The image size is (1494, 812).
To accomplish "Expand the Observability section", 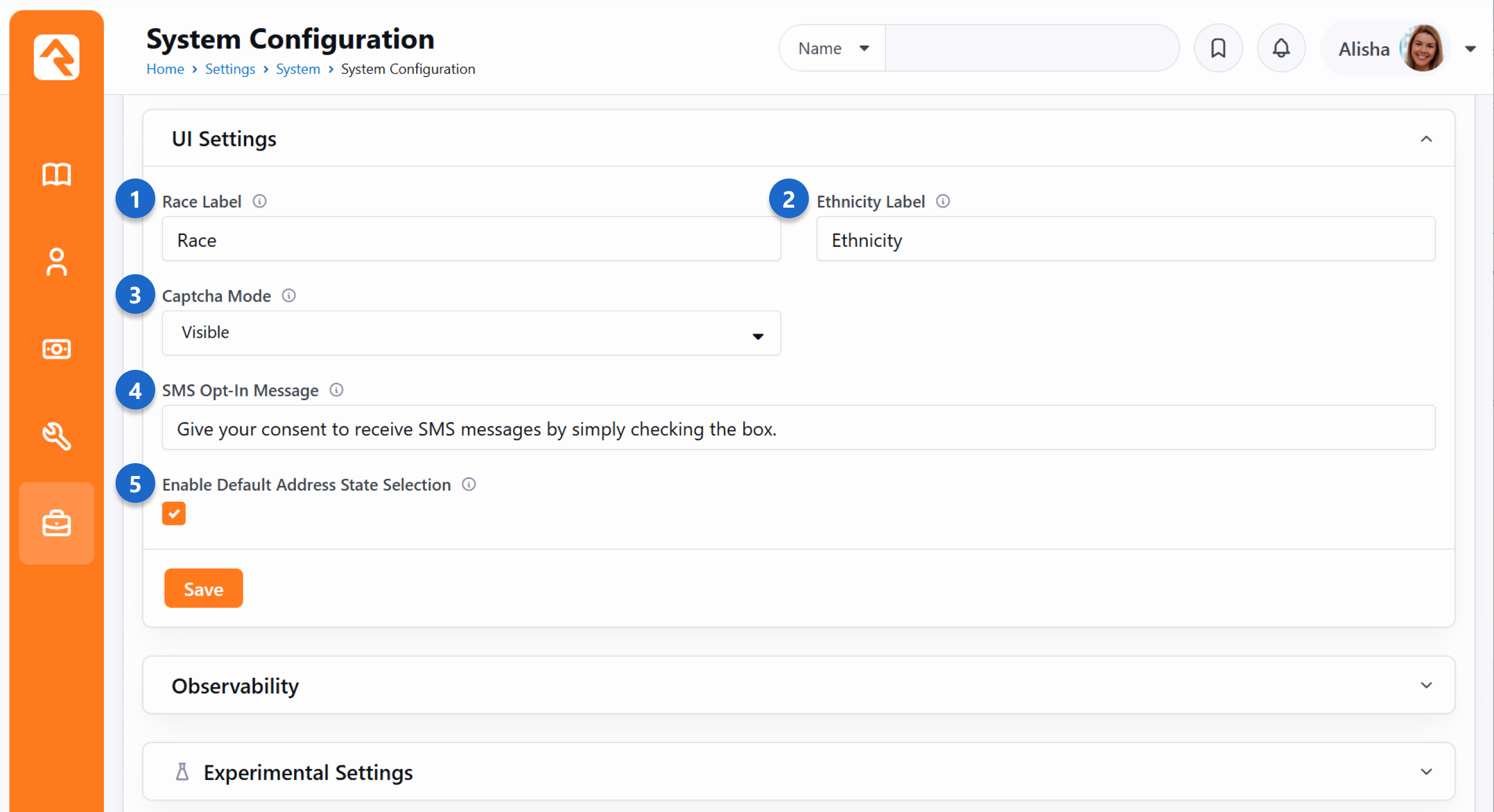I will (x=1426, y=685).
